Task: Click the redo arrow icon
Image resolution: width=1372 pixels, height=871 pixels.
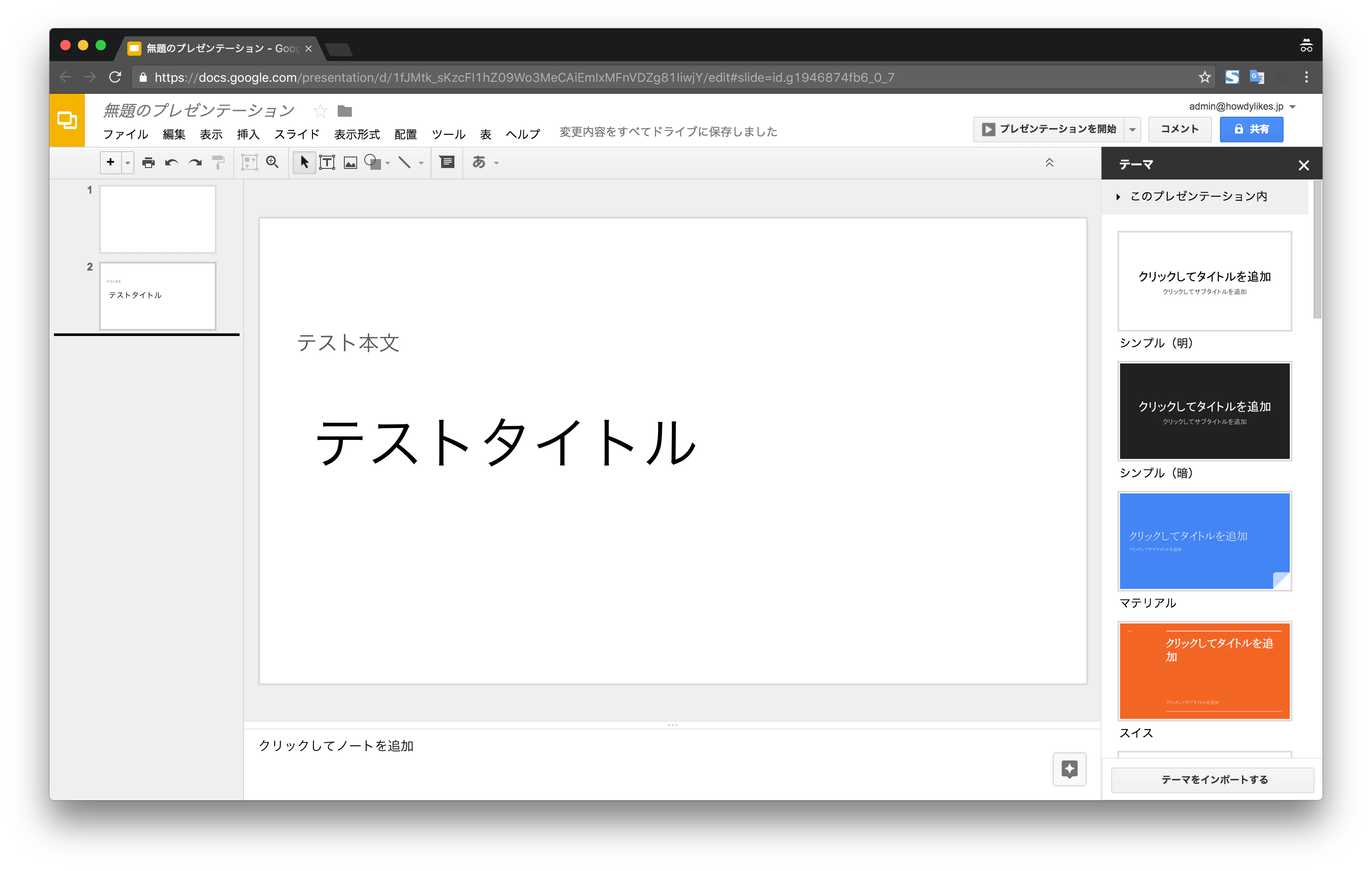Action: [x=195, y=163]
